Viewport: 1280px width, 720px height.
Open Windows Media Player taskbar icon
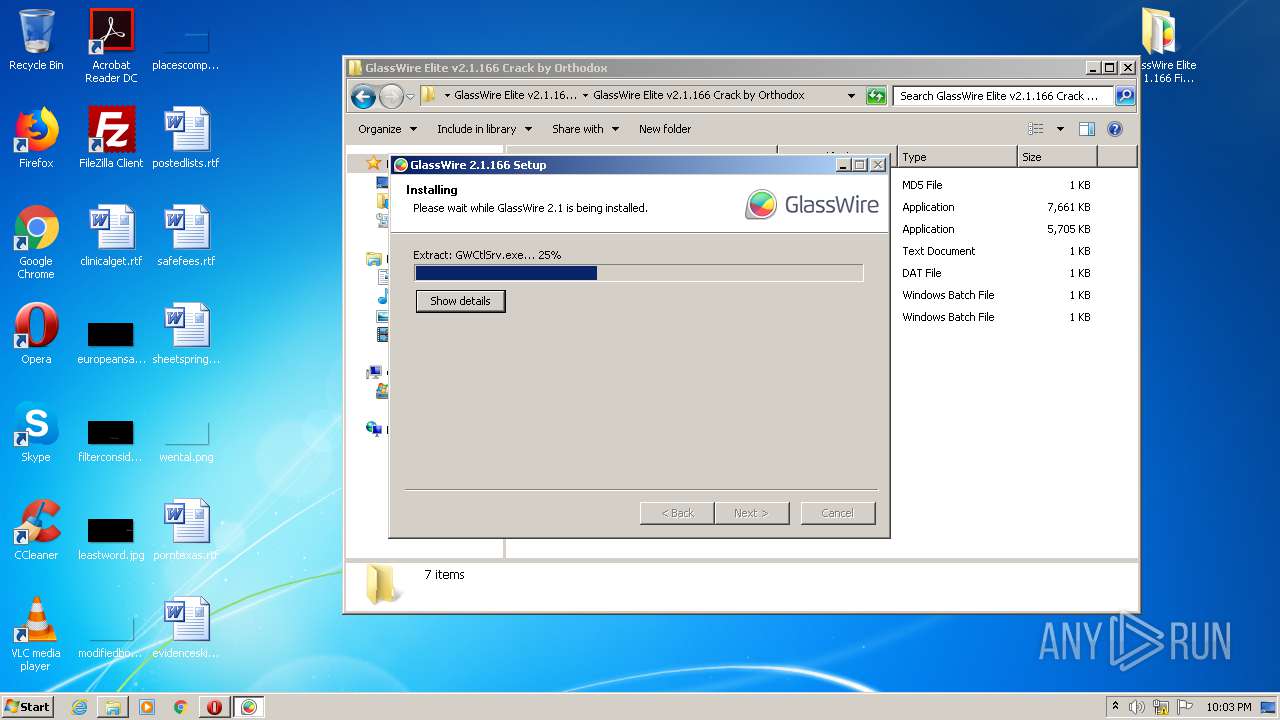147,707
